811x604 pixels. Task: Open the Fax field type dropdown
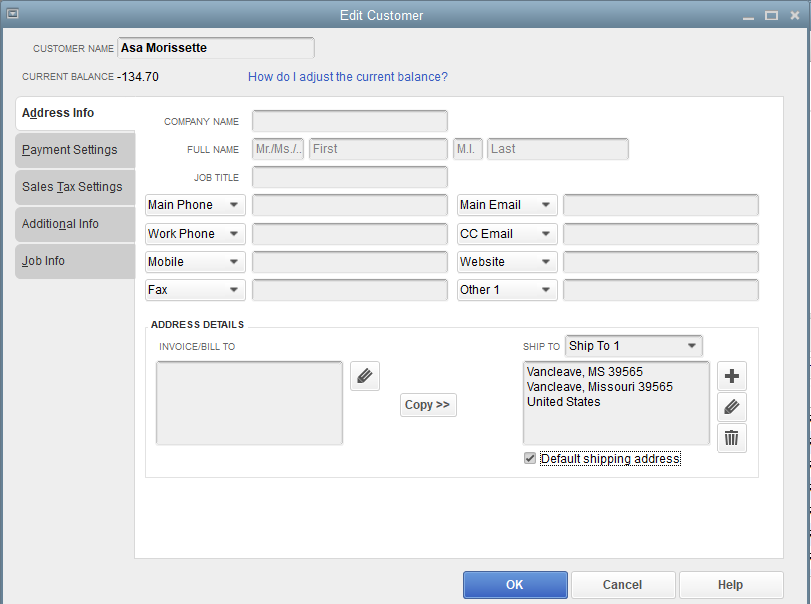click(x=194, y=290)
